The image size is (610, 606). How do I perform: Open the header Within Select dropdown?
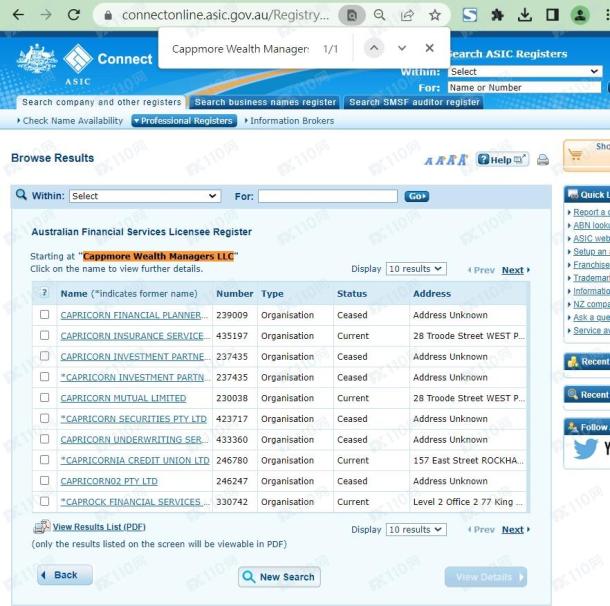(x=525, y=72)
